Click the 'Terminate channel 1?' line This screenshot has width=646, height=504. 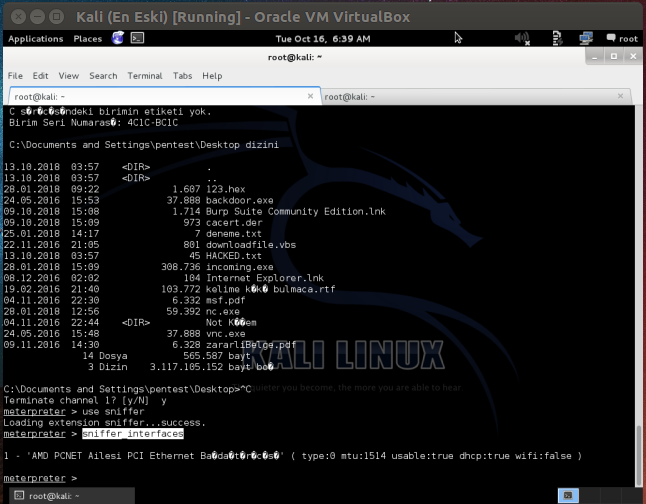(85, 400)
